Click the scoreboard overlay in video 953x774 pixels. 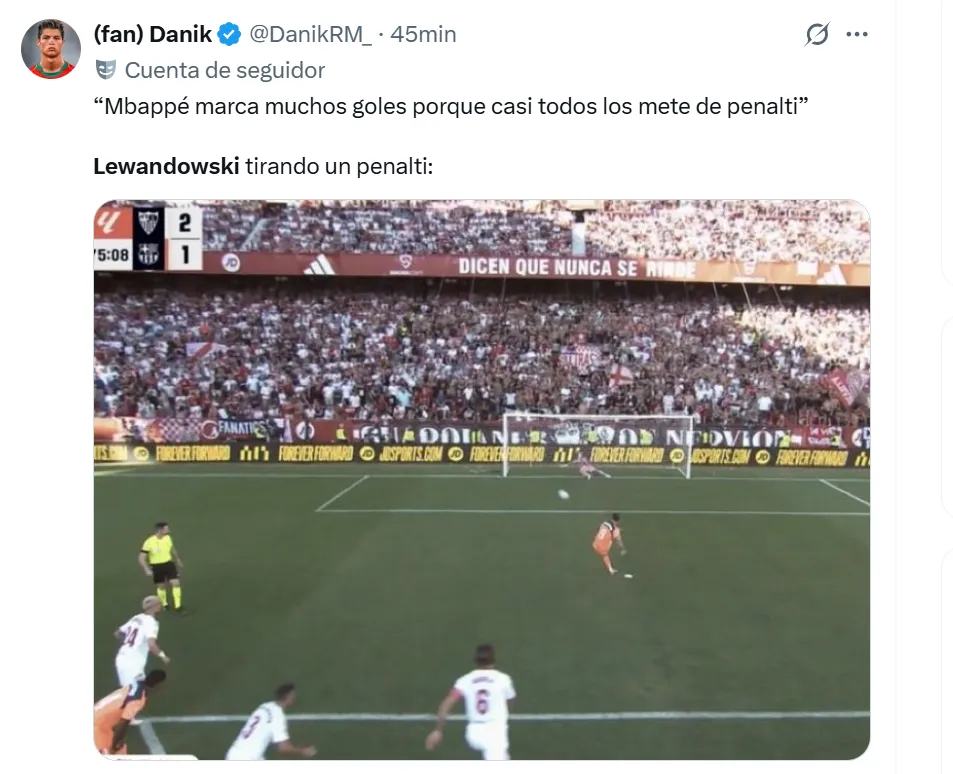[148, 238]
